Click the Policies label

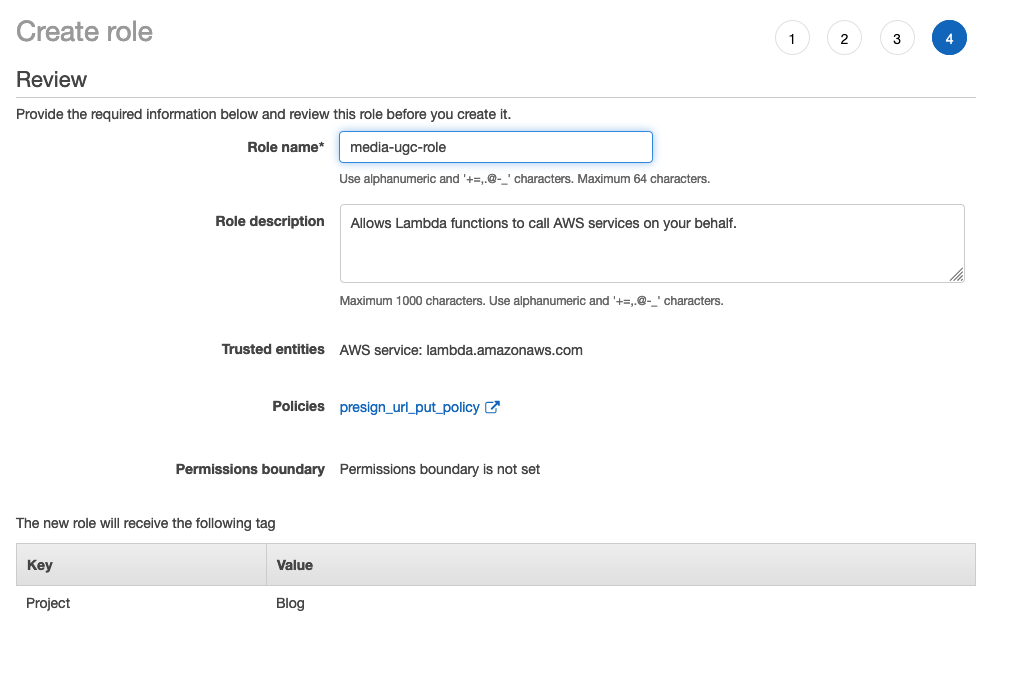(x=298, y=406)
